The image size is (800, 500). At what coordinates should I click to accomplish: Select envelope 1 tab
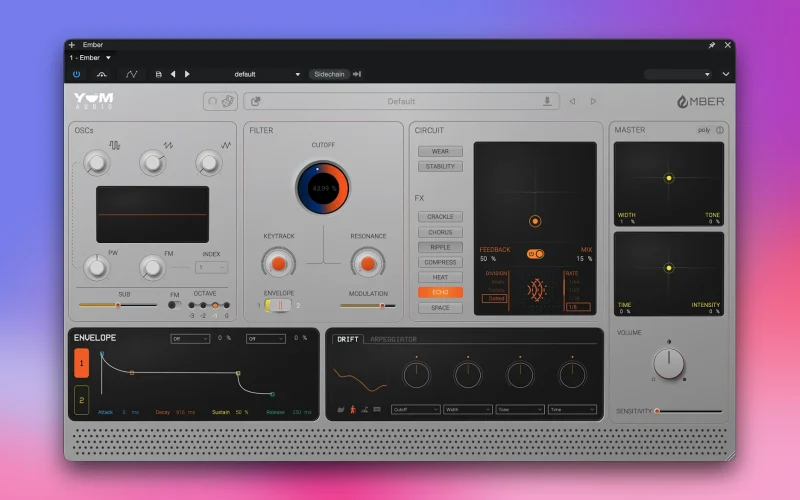tap(82, 363)
